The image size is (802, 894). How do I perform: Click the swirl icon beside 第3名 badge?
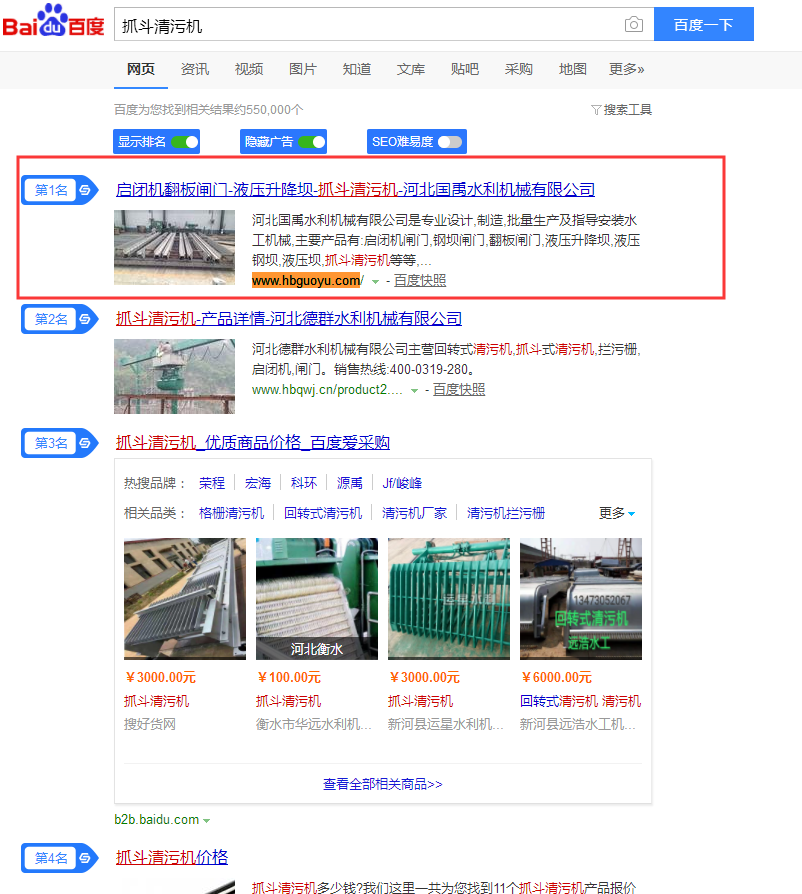[85, 443]
